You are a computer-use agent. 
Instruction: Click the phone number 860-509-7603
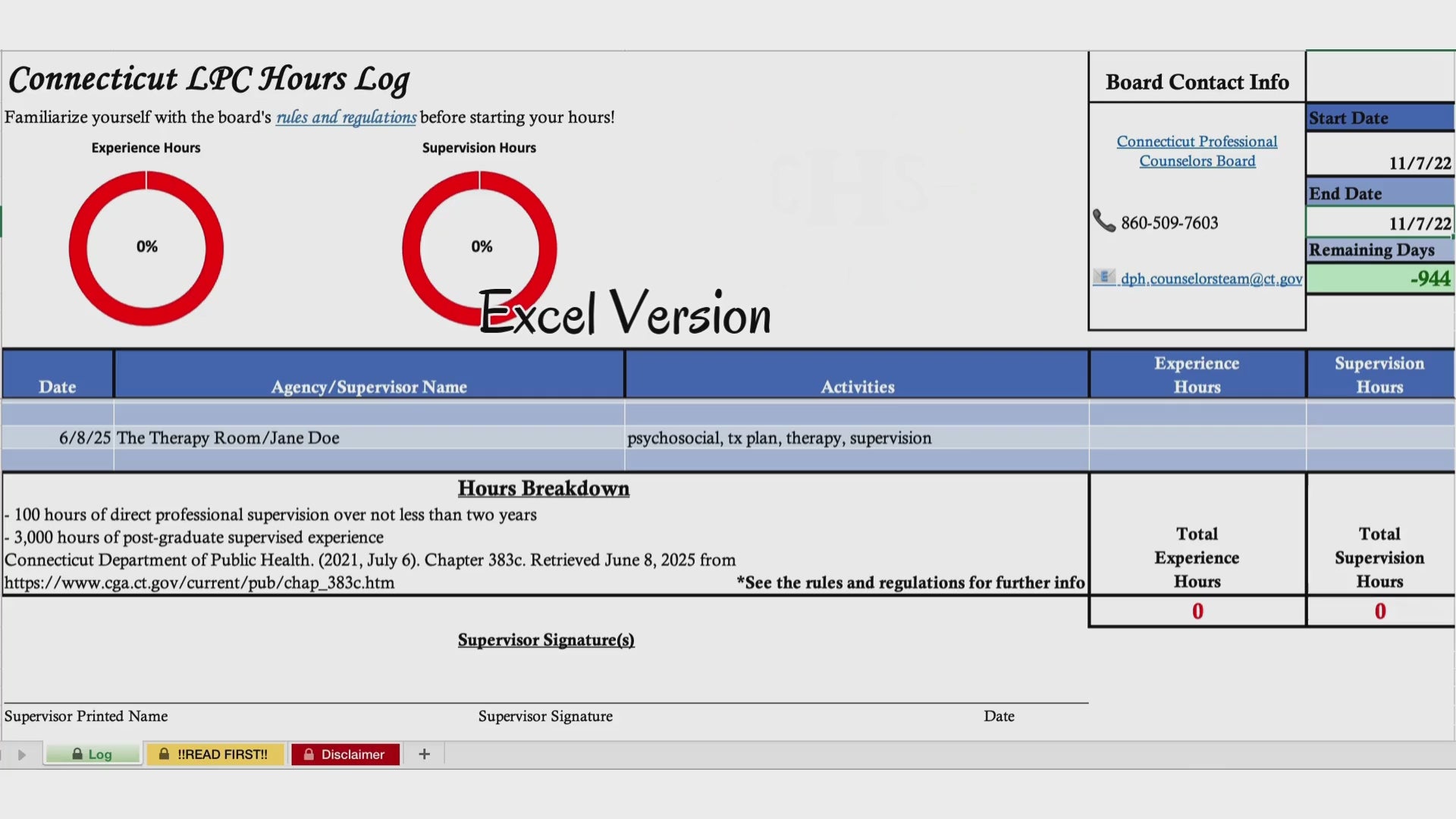[1169, 223]
